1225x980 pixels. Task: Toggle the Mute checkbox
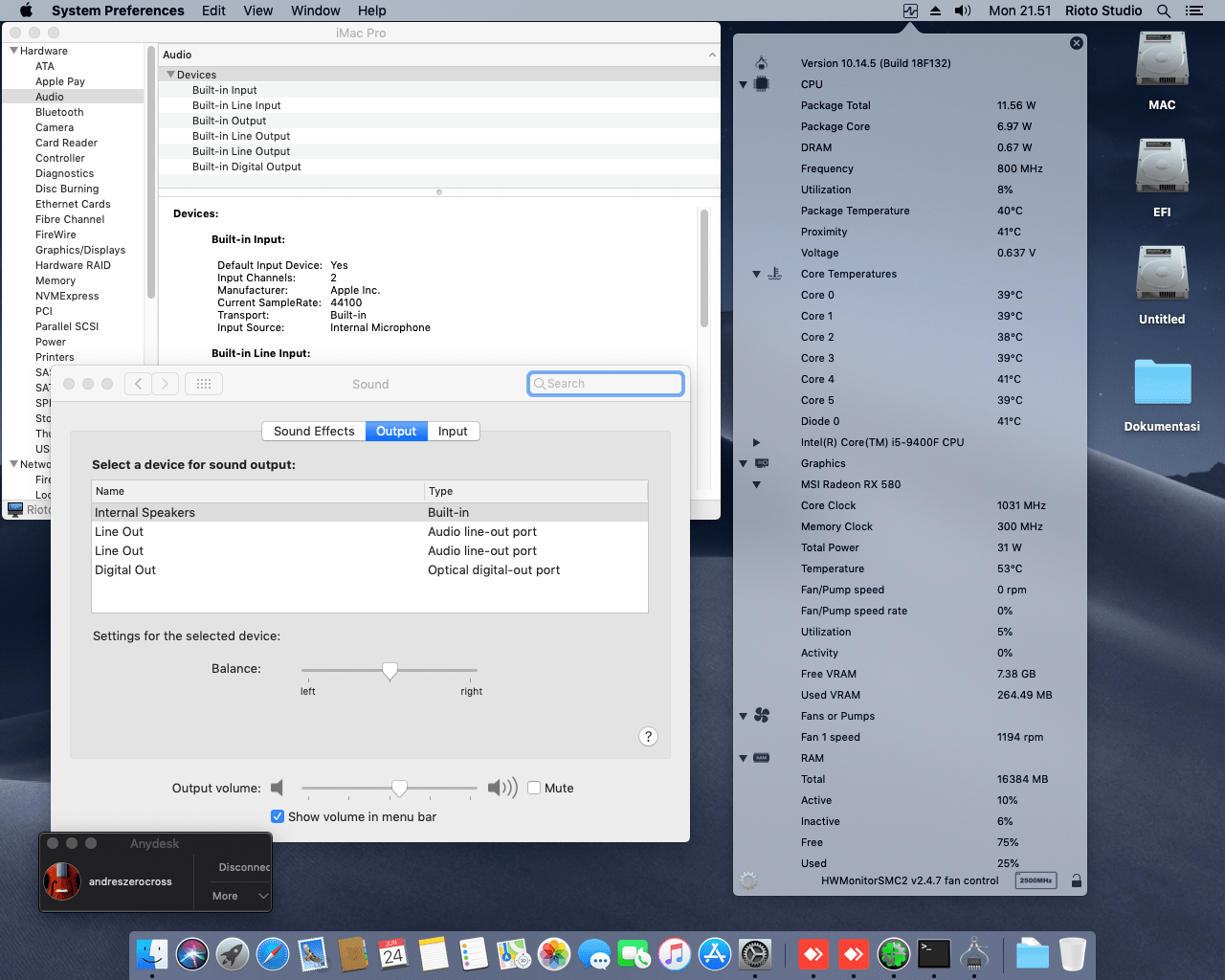coord(534,789)
